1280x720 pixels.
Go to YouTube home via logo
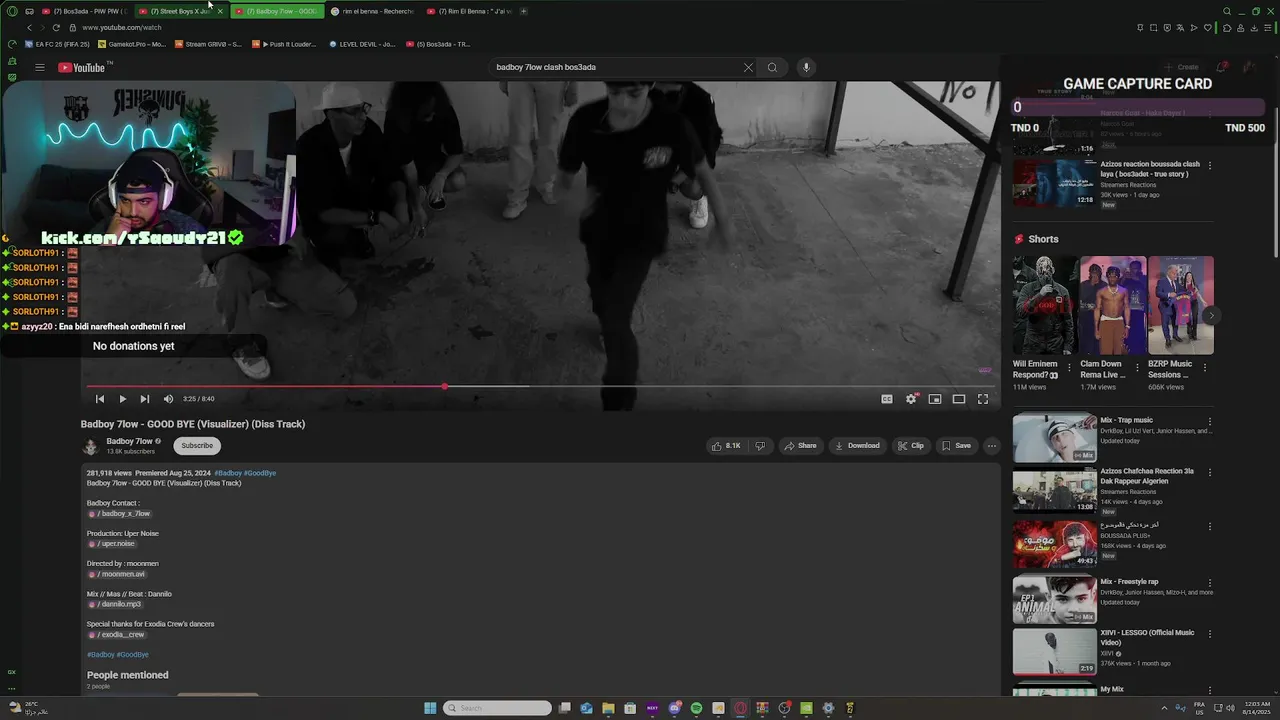click(84, 67)
